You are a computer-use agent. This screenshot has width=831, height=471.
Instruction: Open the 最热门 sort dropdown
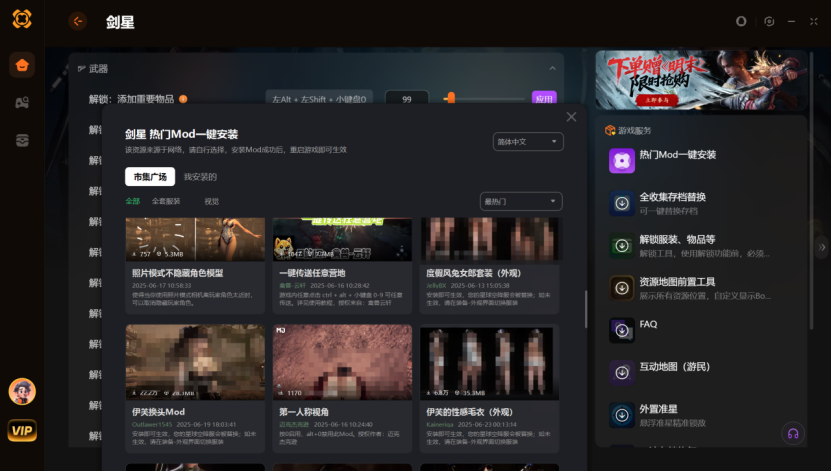pyautogui.click(x=521, y=202)
